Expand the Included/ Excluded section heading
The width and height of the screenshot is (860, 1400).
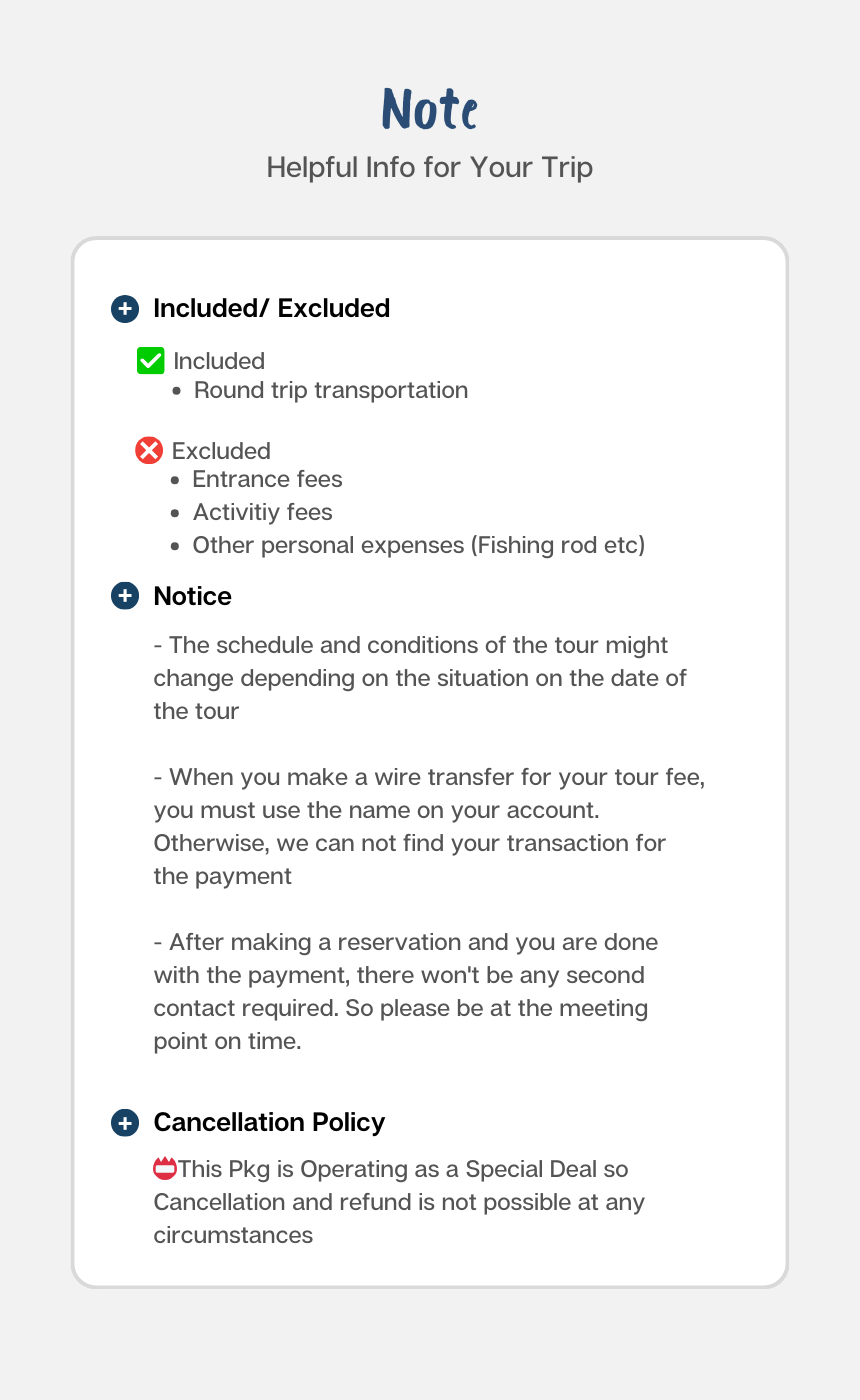(x=271, y=309)
